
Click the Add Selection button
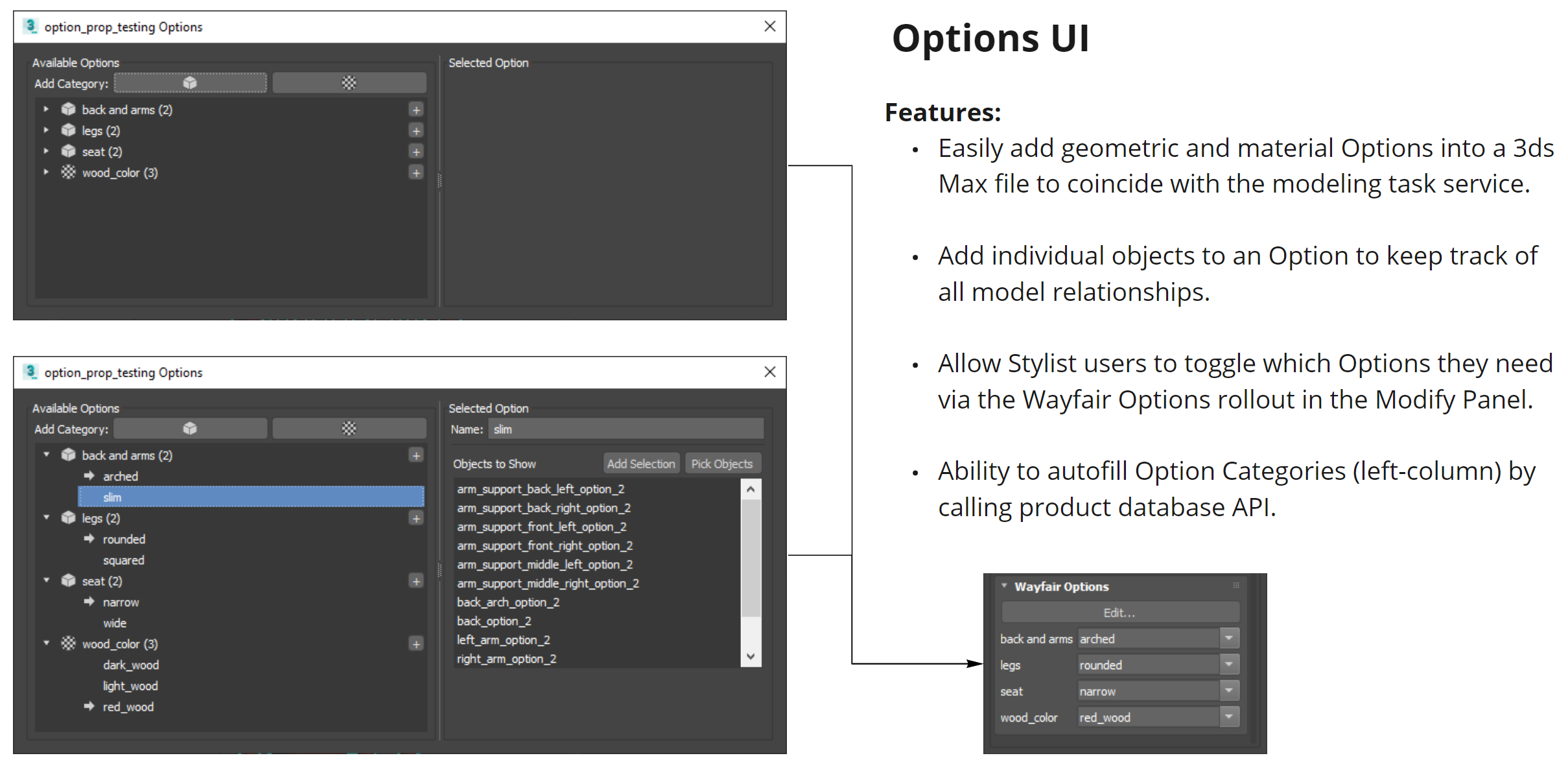click(640, 463)
